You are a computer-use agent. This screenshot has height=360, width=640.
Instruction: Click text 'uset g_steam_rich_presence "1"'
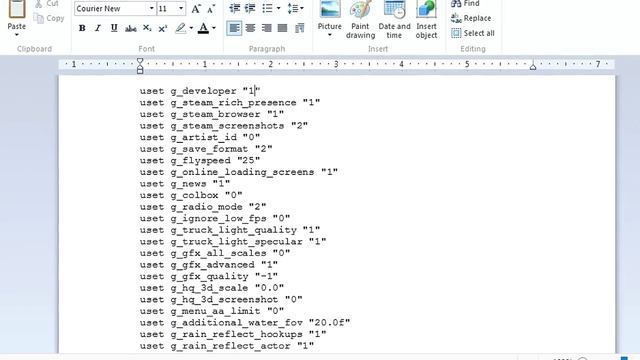[230, 102]
